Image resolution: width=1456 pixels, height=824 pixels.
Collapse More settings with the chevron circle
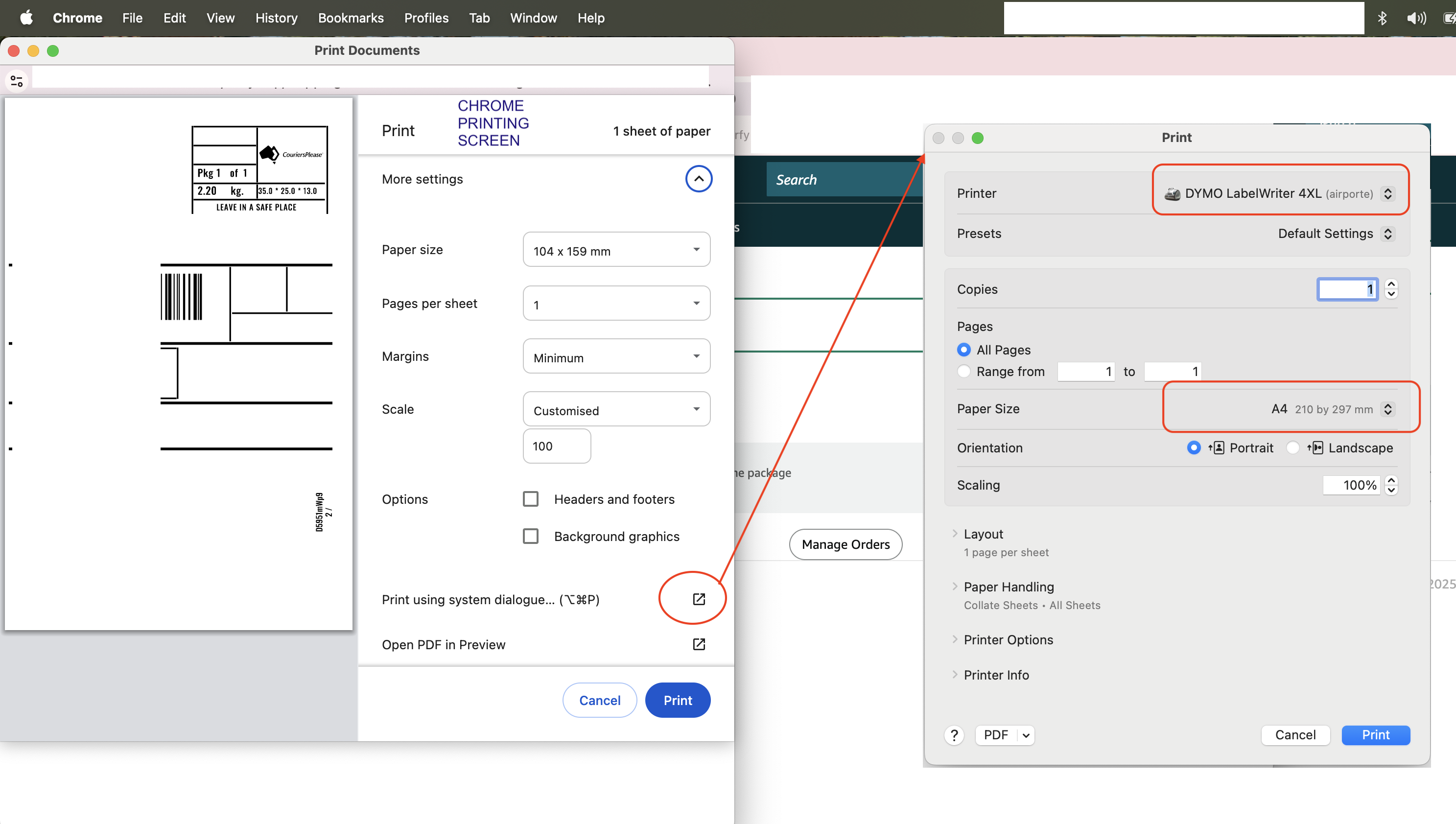[x=698, y=179]
